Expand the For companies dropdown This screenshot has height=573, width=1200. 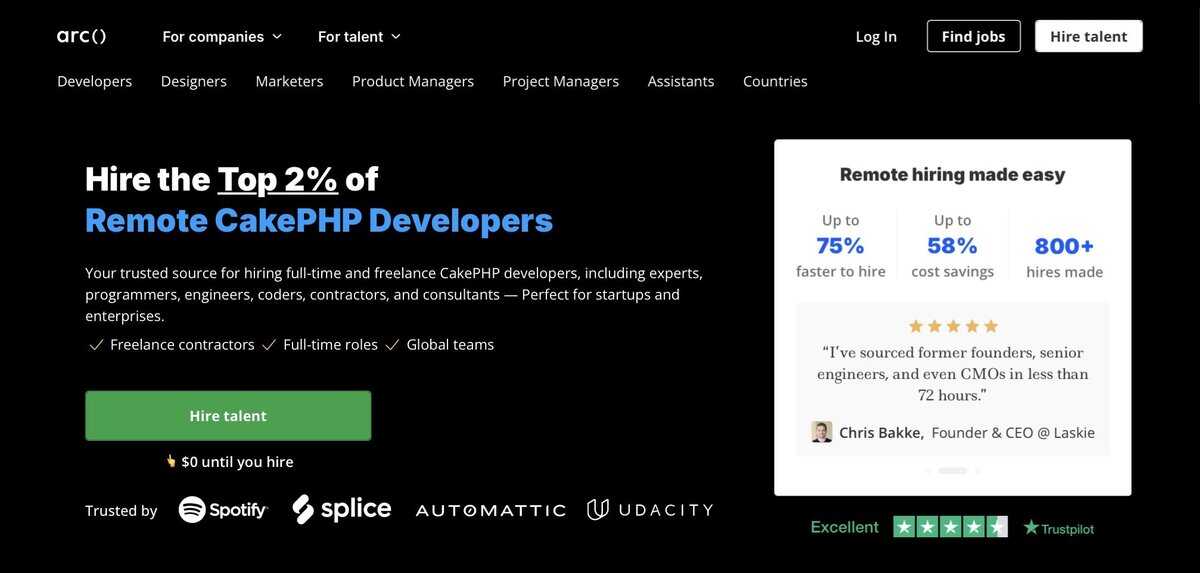tap(222, 36)
